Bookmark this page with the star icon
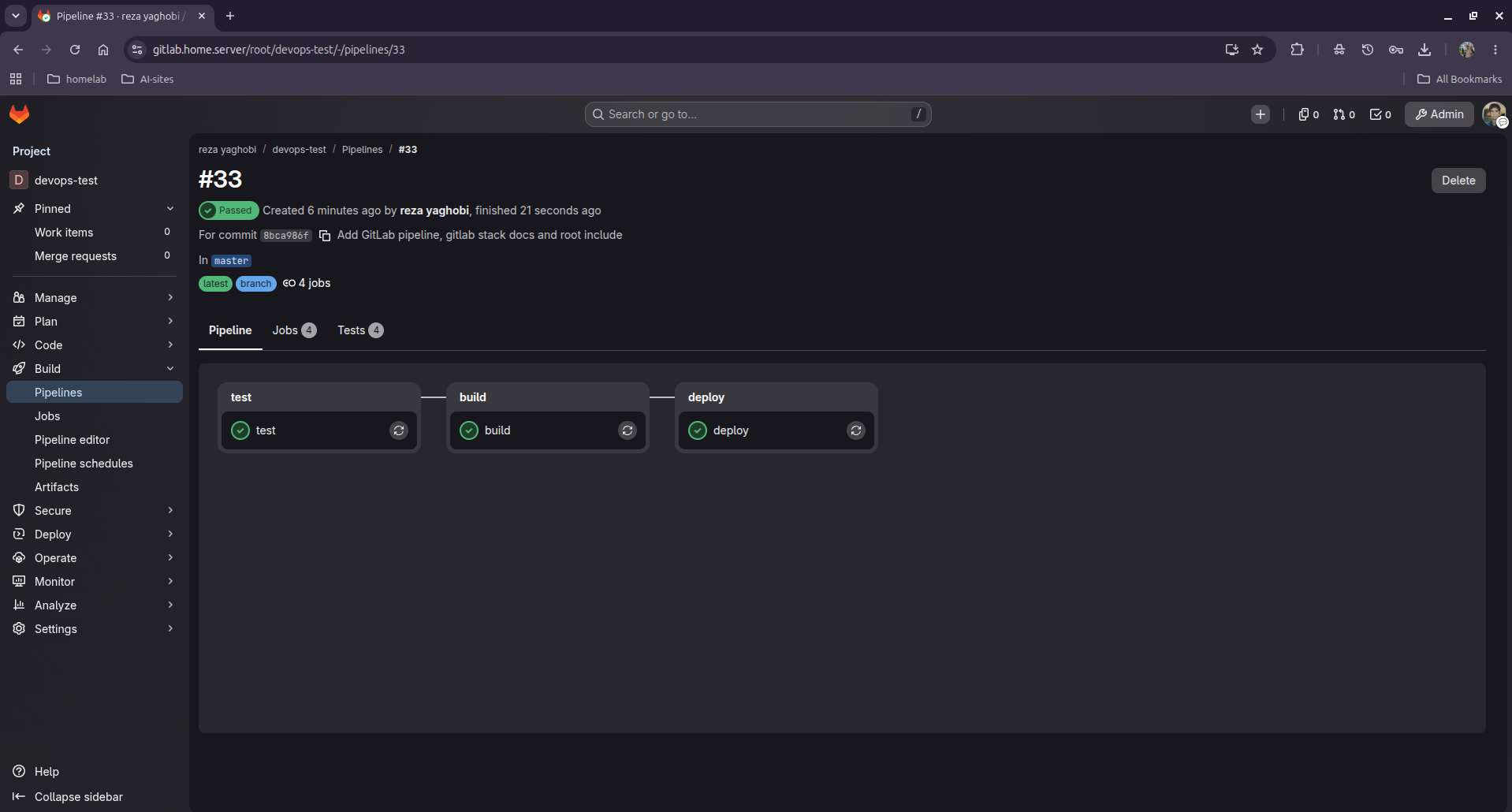 [1257, 50]
